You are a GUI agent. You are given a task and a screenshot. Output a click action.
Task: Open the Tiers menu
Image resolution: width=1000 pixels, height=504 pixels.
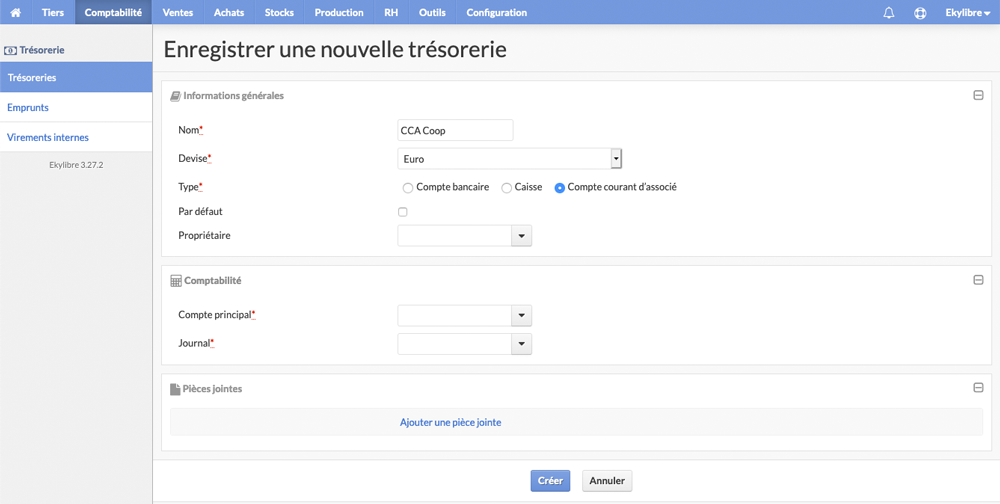[x=53, y=12]
